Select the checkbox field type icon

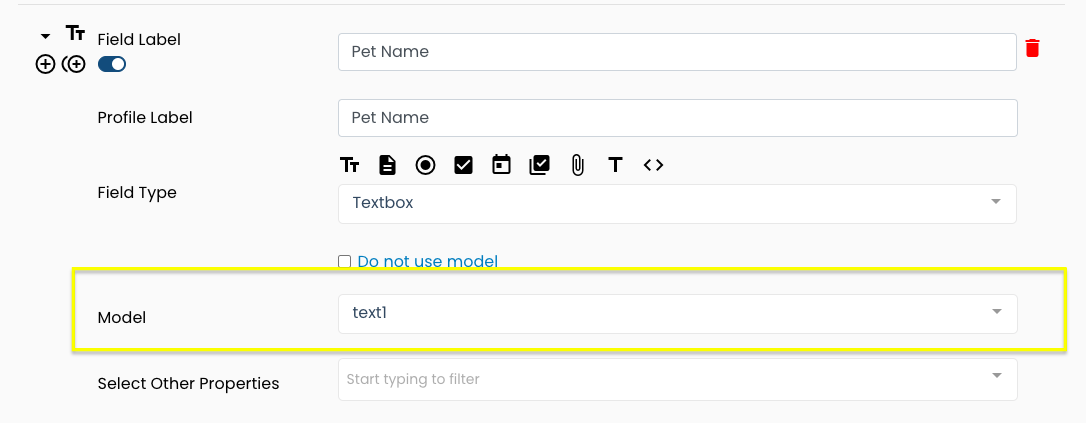click(463, 165)
